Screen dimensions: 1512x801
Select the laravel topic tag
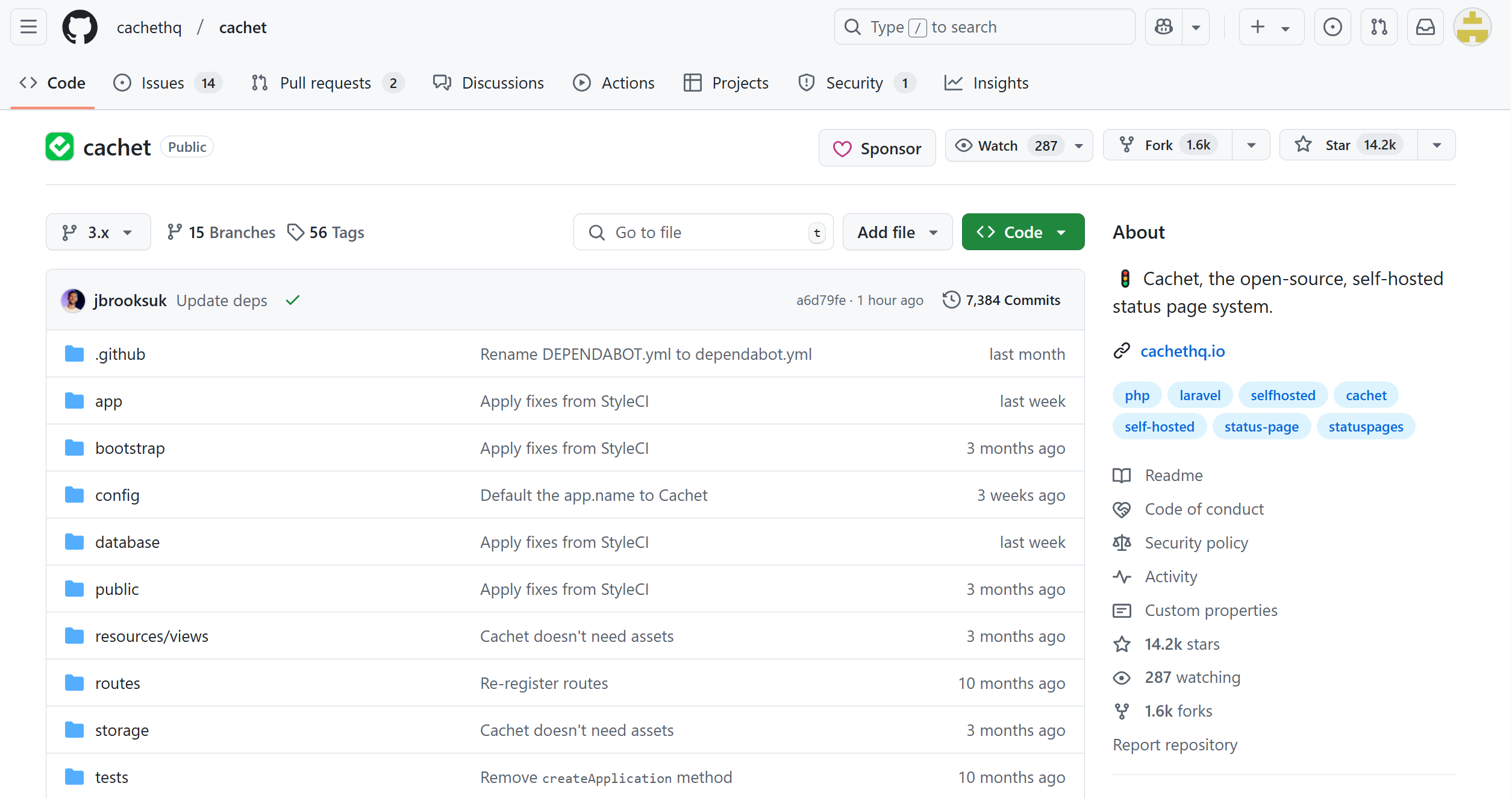click(1199, 395)
